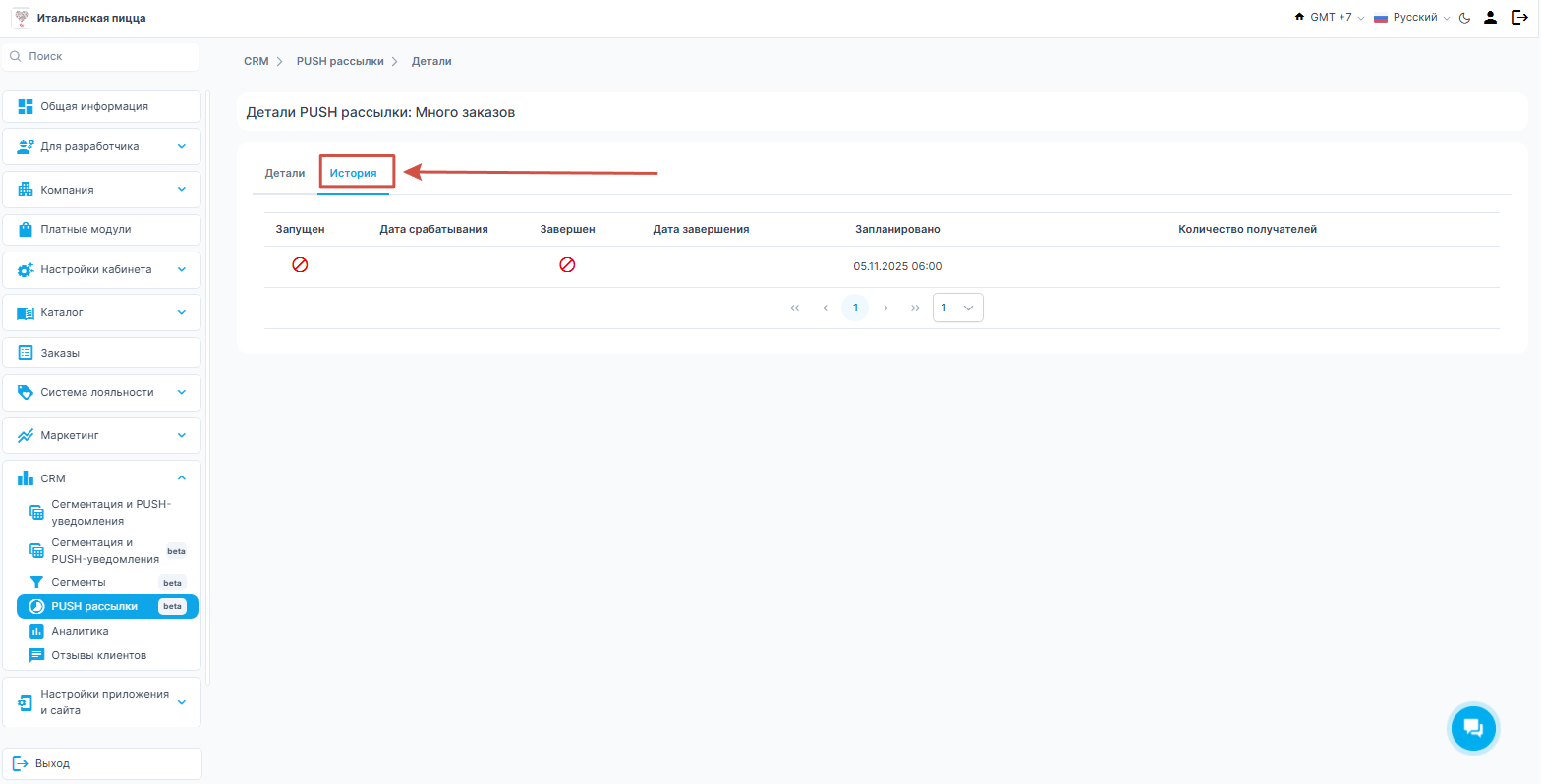Change the GMT +7 timezone
Image resolution: width=1541 pixels, height=784 pixels.
(1330, 18)
